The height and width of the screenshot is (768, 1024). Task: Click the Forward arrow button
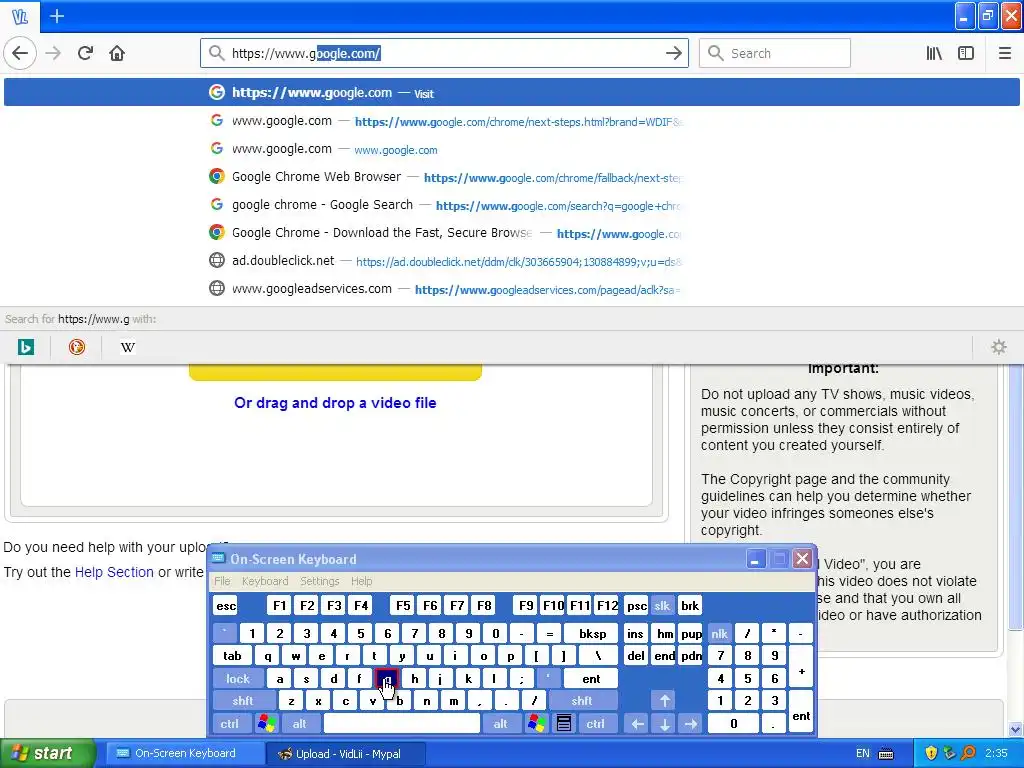53,53
